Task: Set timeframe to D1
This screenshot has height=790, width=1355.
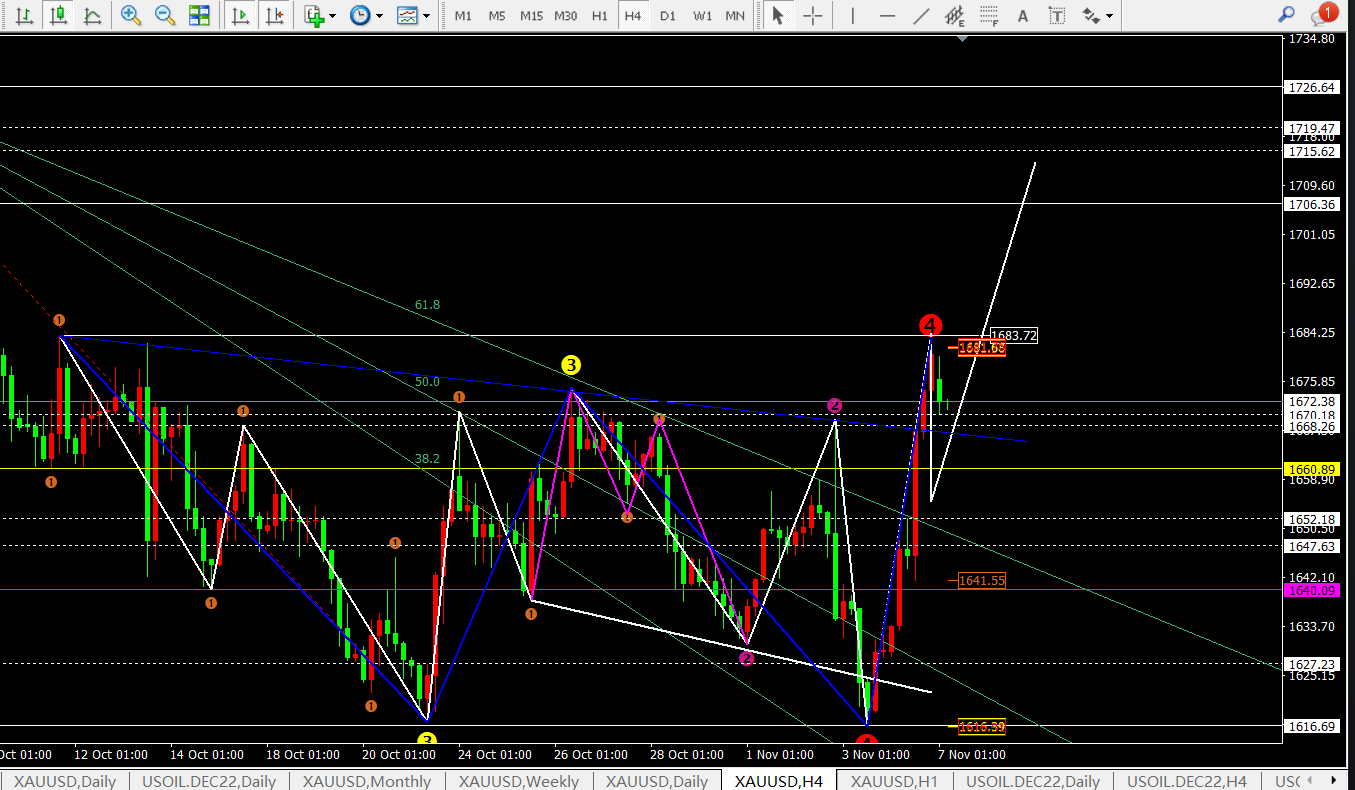Action: click(667, 16)
